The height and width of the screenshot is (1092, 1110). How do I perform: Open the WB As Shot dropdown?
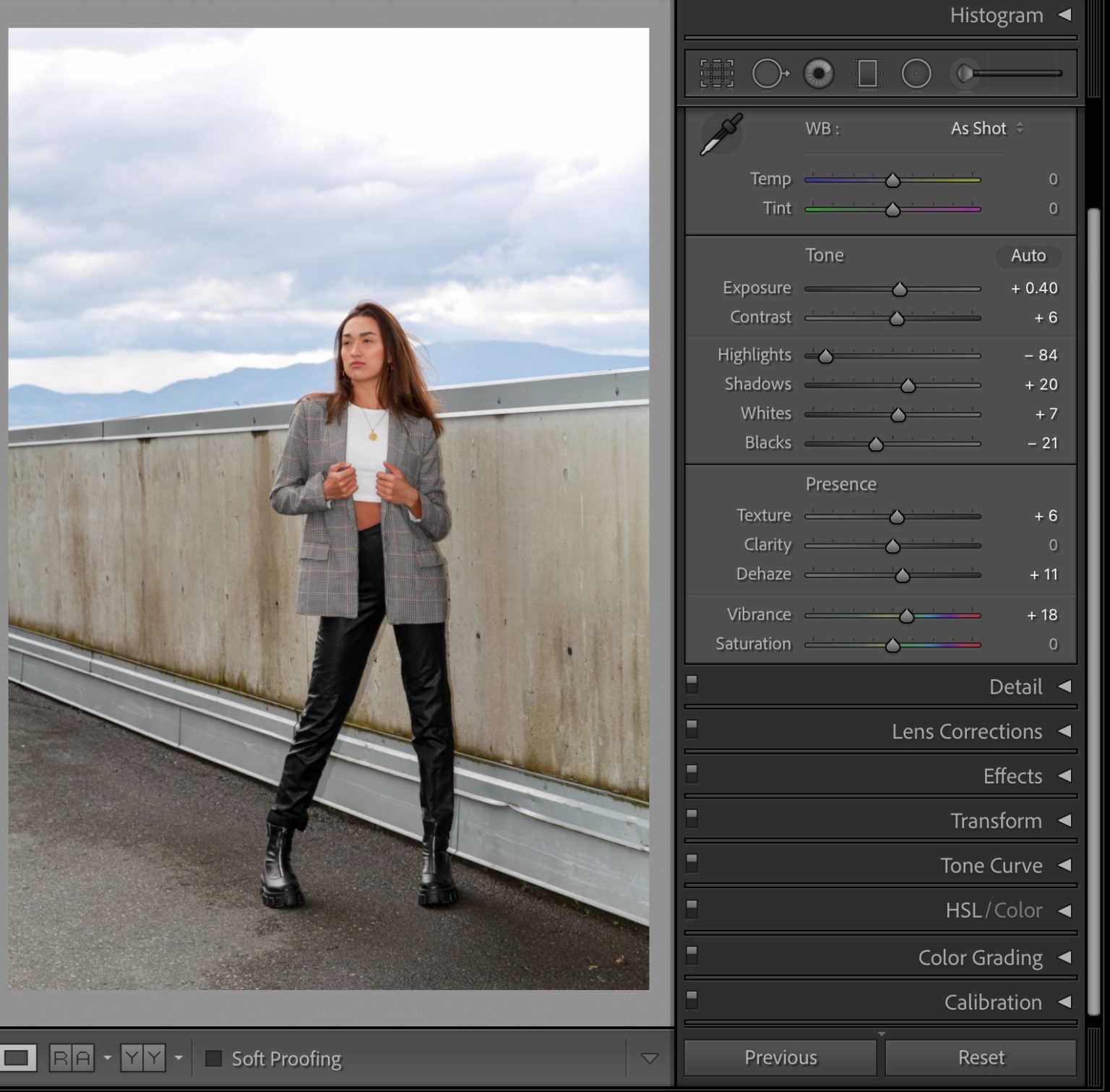[x=985, y=129]
